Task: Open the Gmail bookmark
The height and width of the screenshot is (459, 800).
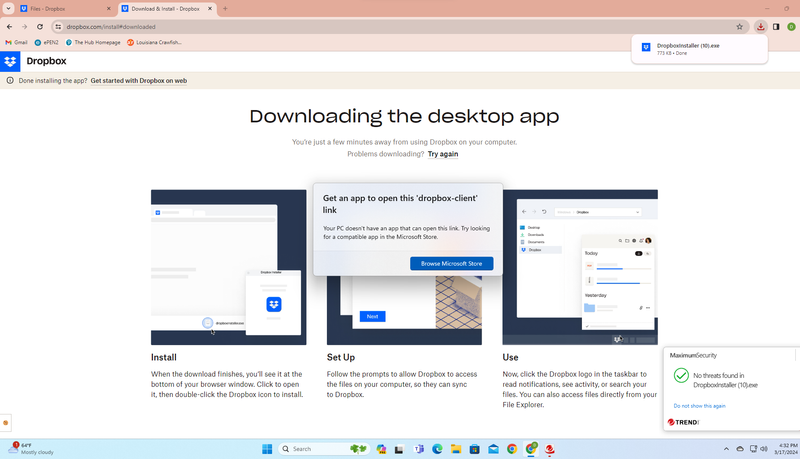Action: (x=16, y=42)
